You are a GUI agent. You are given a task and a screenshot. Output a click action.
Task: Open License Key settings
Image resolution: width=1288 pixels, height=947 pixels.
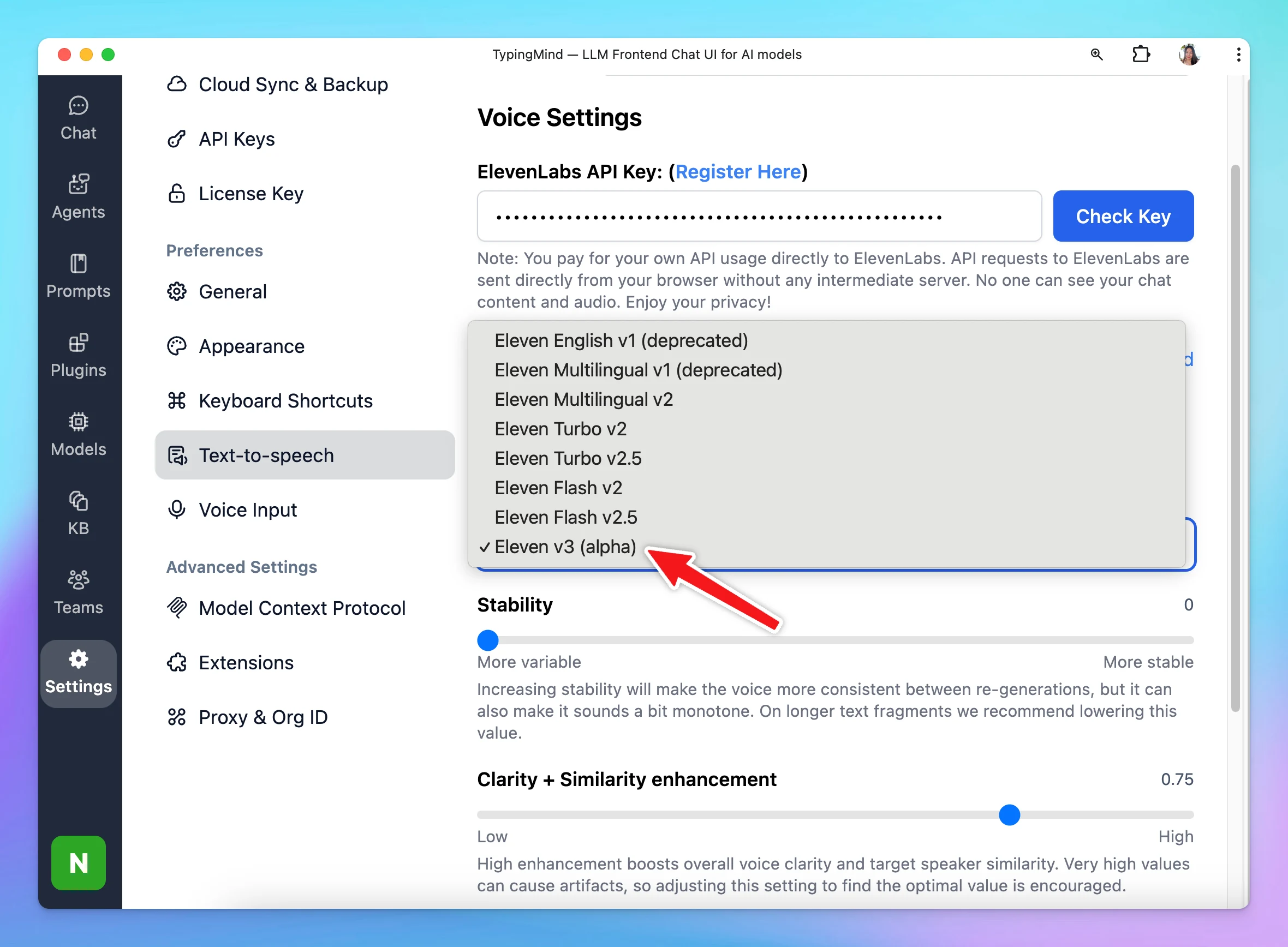point(235,194)
